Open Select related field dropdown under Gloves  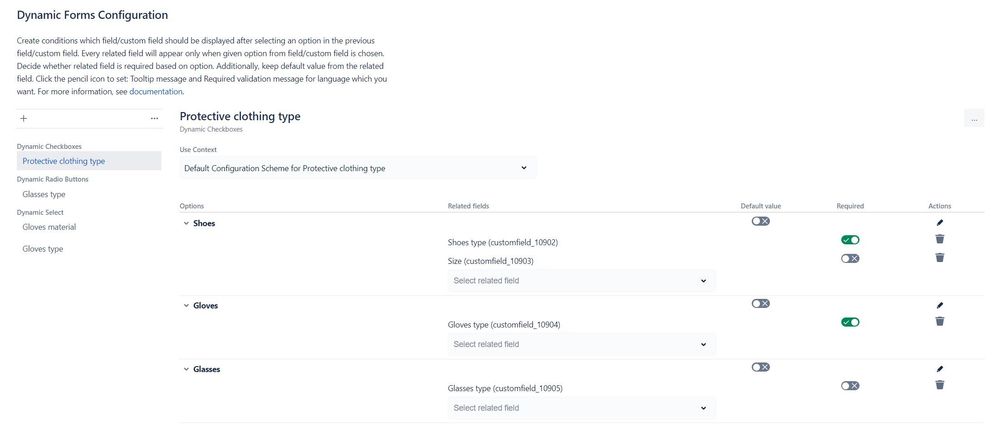(x=581, y=344)
